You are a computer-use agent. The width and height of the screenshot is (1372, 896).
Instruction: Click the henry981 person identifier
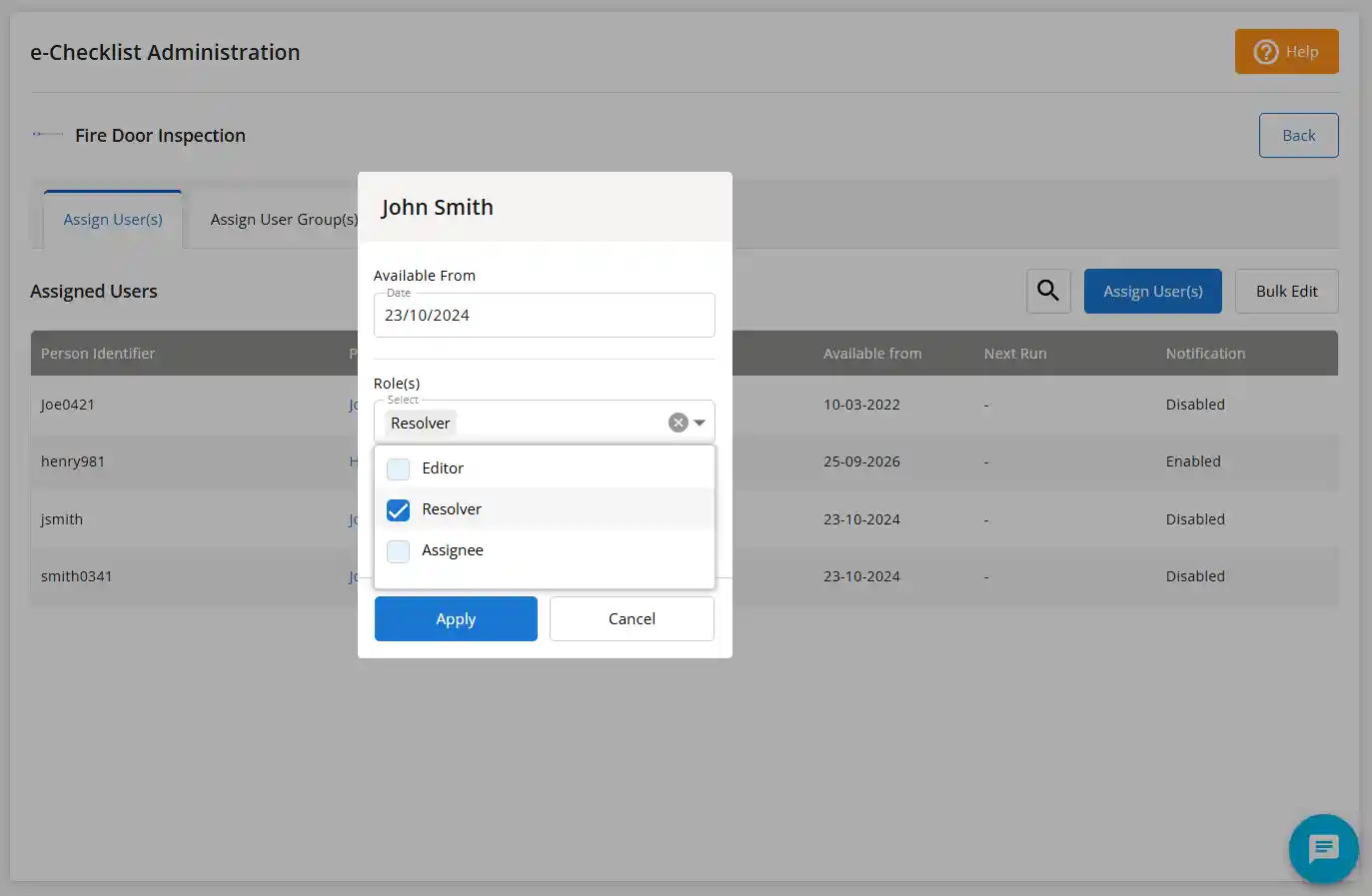pos(73,461)
